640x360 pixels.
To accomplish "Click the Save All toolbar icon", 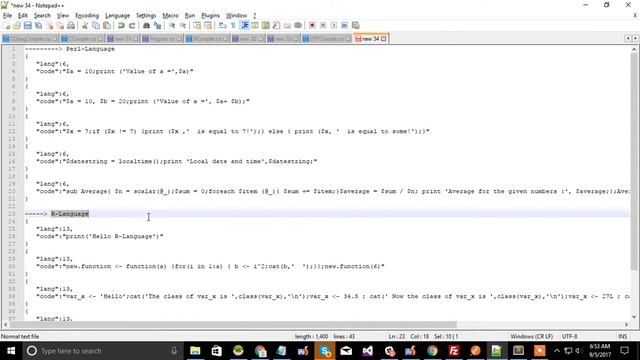I will 38,26.
